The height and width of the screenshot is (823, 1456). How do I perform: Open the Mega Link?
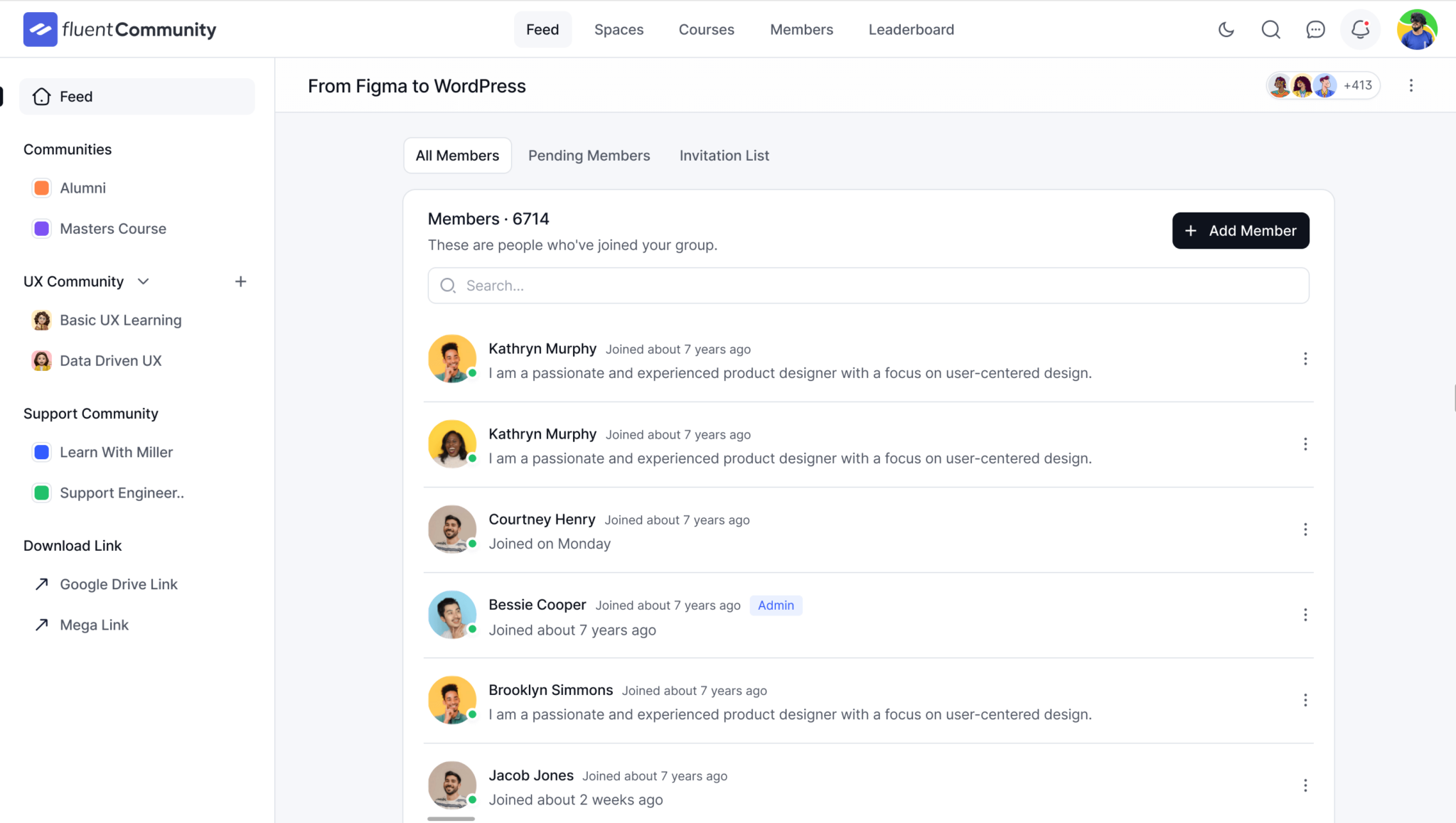point(94,624)
